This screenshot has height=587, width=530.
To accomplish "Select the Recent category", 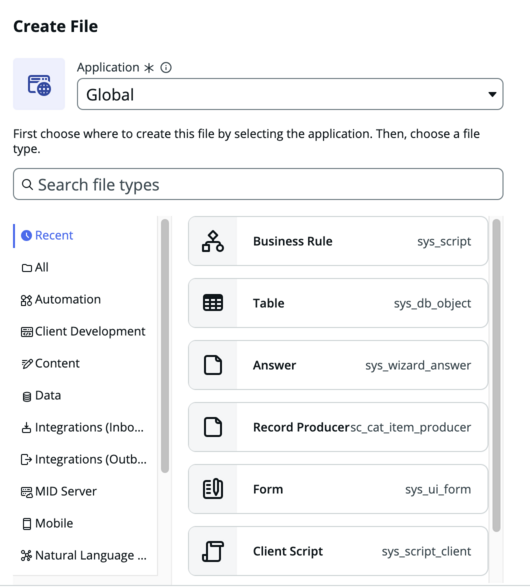I will 47,235.
